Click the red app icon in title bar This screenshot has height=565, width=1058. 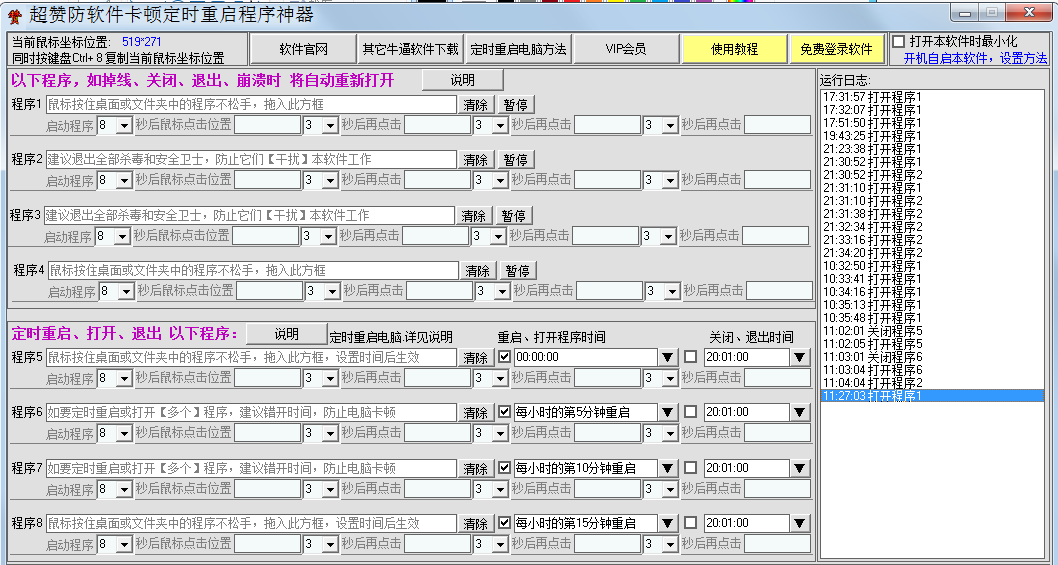(14, 15)
